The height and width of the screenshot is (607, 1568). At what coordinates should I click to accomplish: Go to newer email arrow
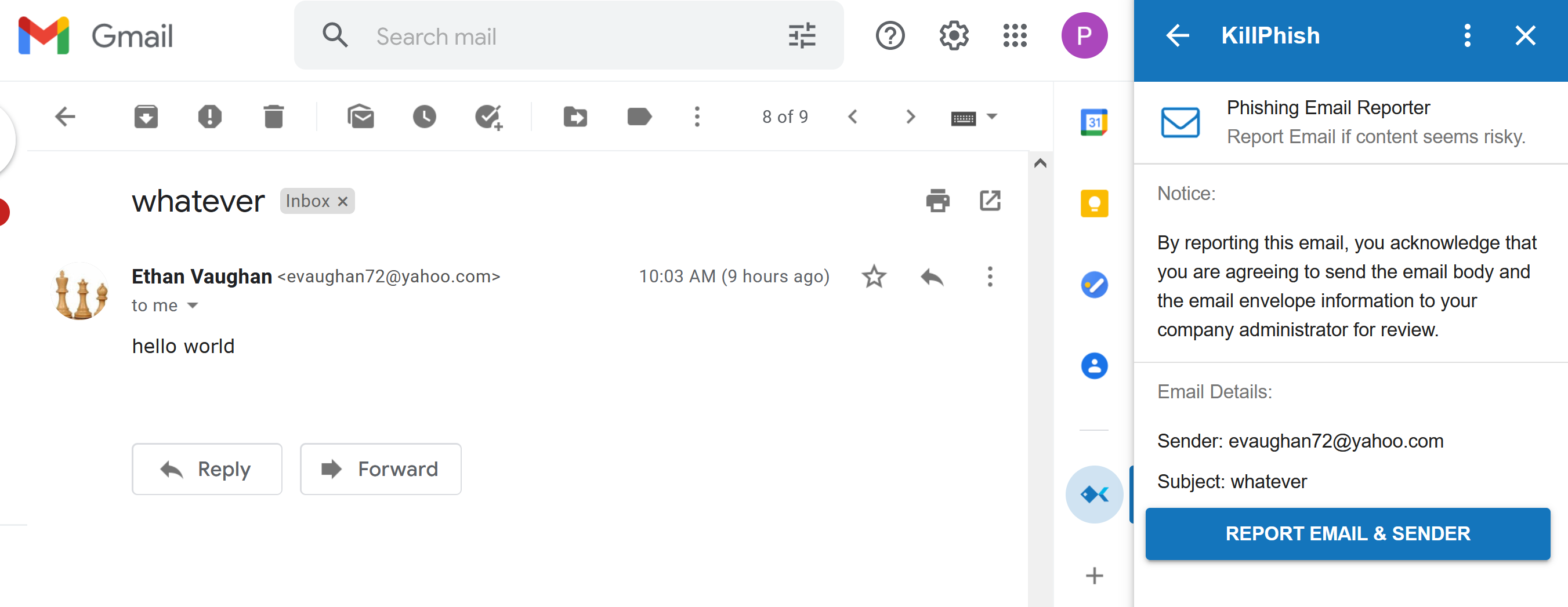coord(853,116)
